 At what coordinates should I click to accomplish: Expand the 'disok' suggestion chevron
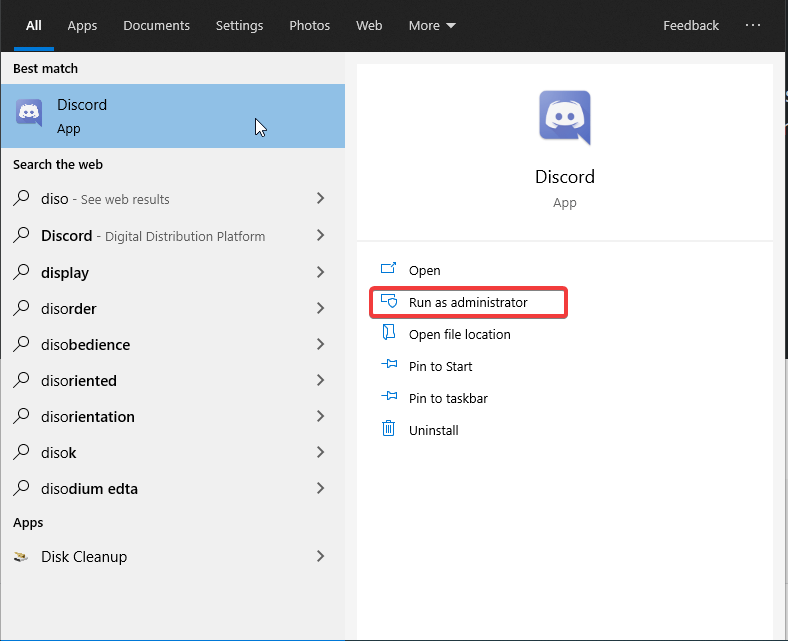321,452
